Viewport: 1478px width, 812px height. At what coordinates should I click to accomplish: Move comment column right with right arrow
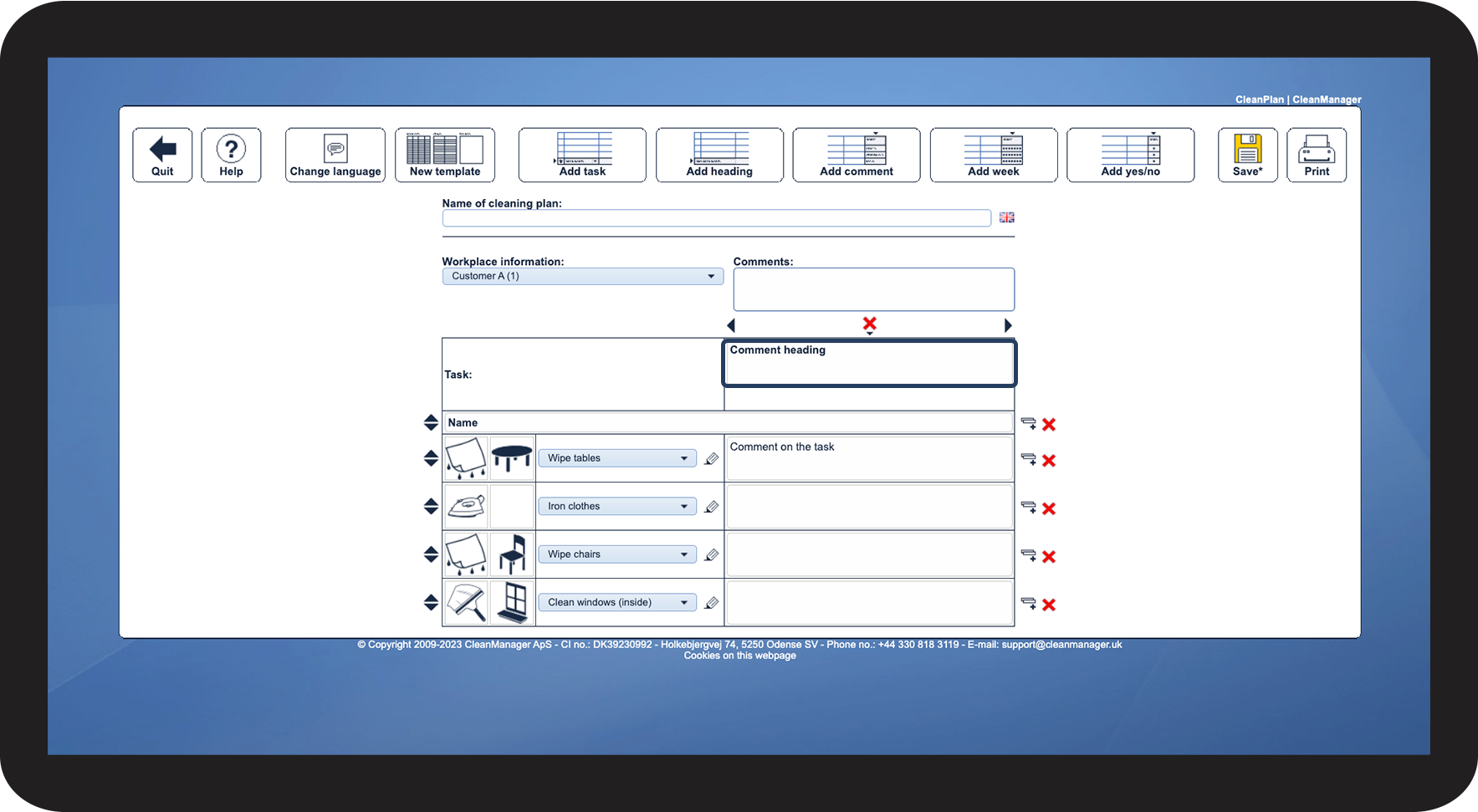[x=1008, y=325]
